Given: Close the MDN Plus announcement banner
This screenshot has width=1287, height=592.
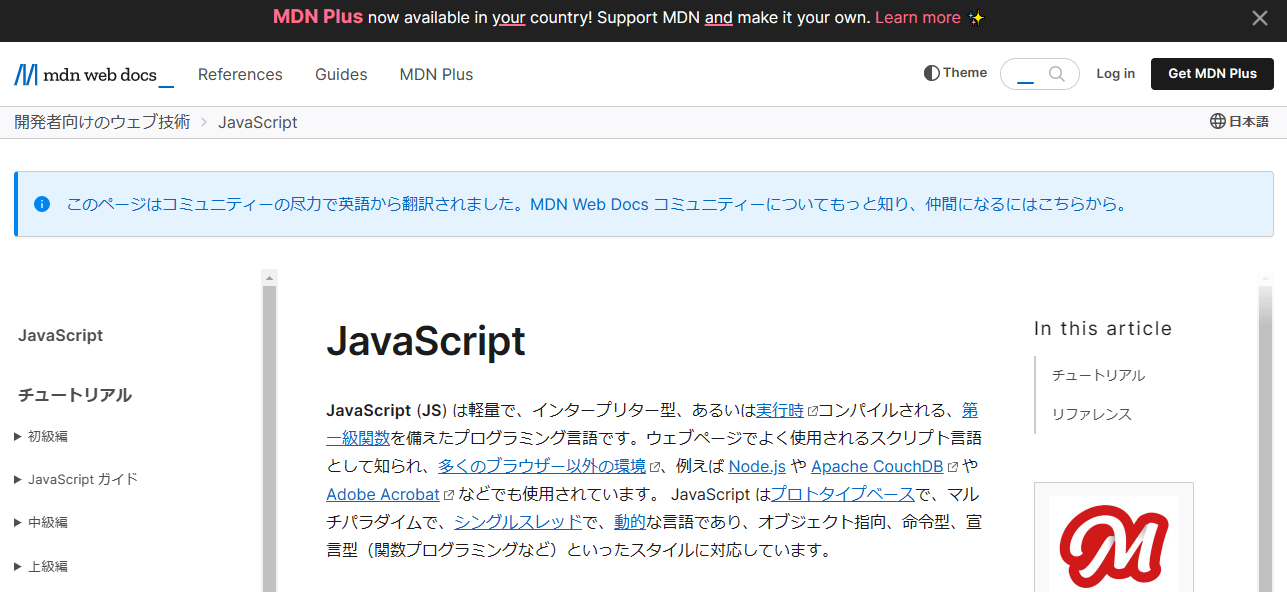Looking at the screenshot, I should [x=1260, y=18].
